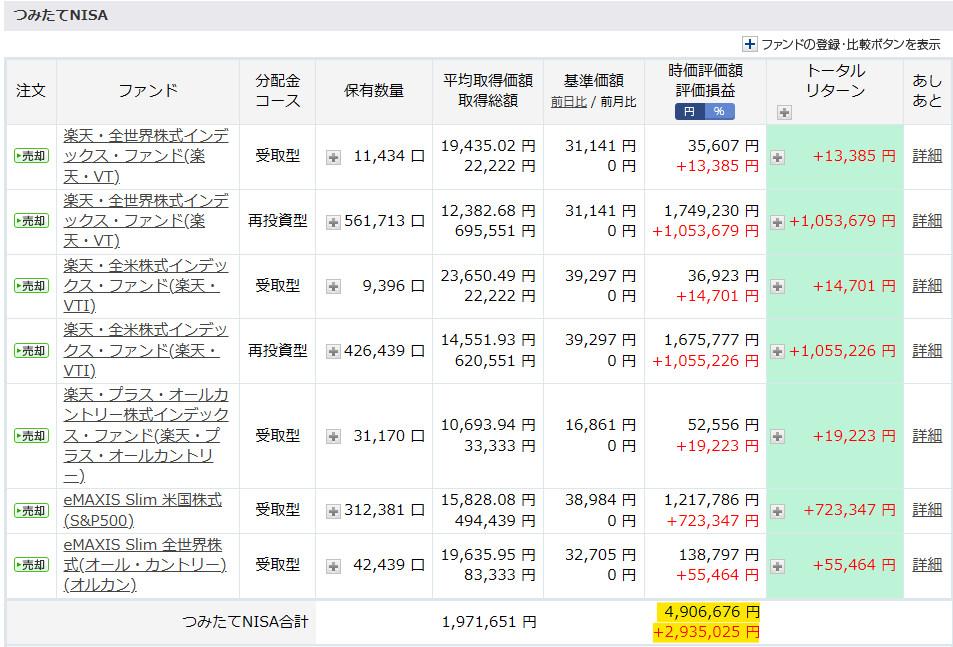Image resolution: width=953 pixels, height=647 pixels.
Task: Expand holdings detail for 42,439 口 row
Action: click(333, 566)
